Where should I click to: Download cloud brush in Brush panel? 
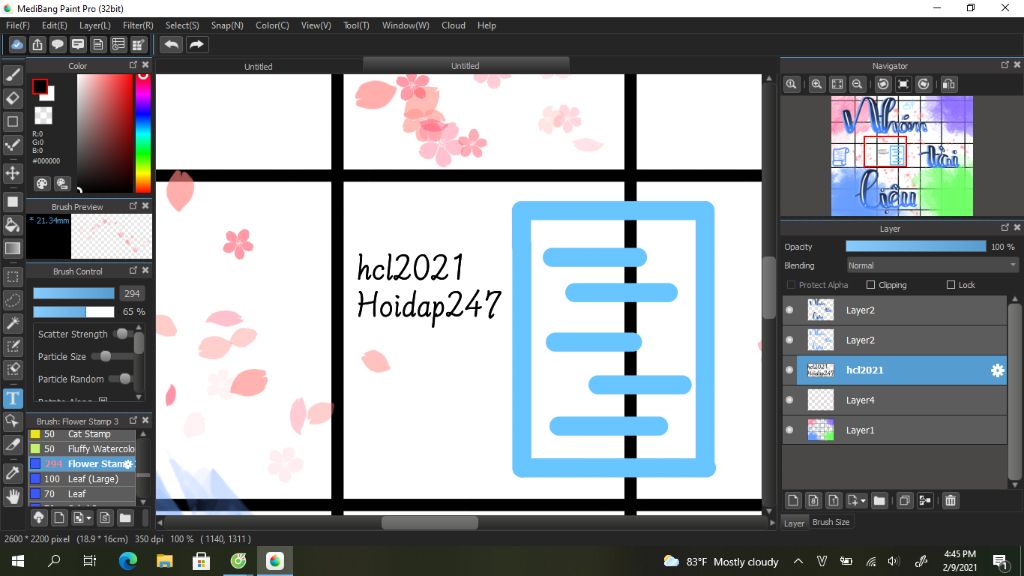(39, 518)
